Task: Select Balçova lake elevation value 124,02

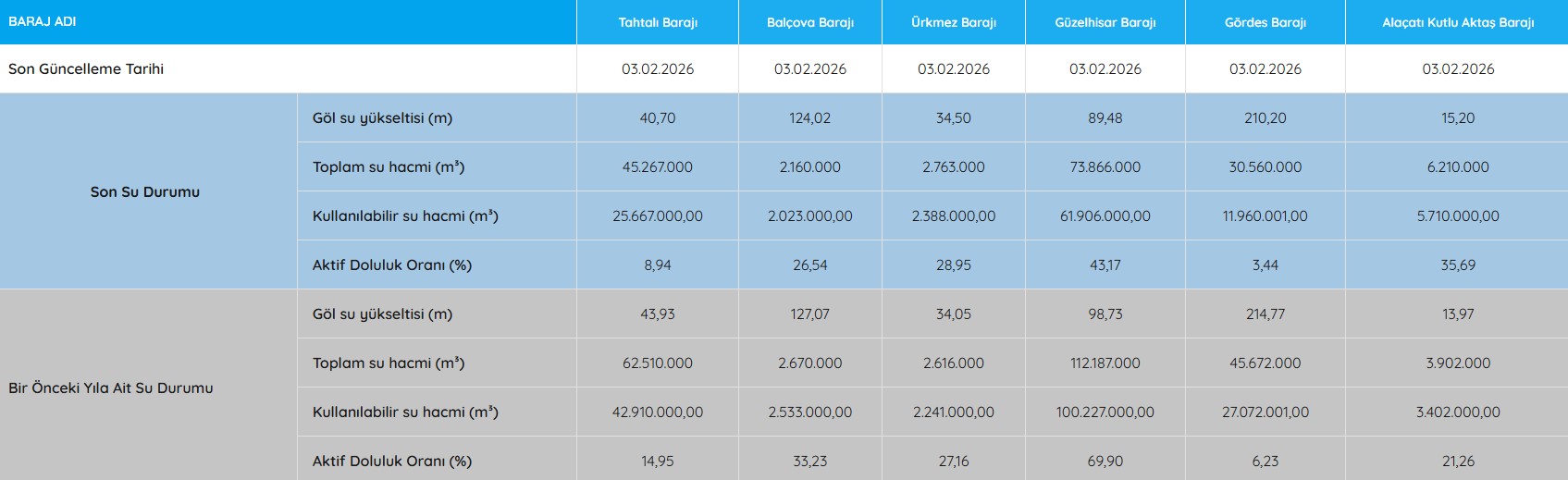Action: 809,118
